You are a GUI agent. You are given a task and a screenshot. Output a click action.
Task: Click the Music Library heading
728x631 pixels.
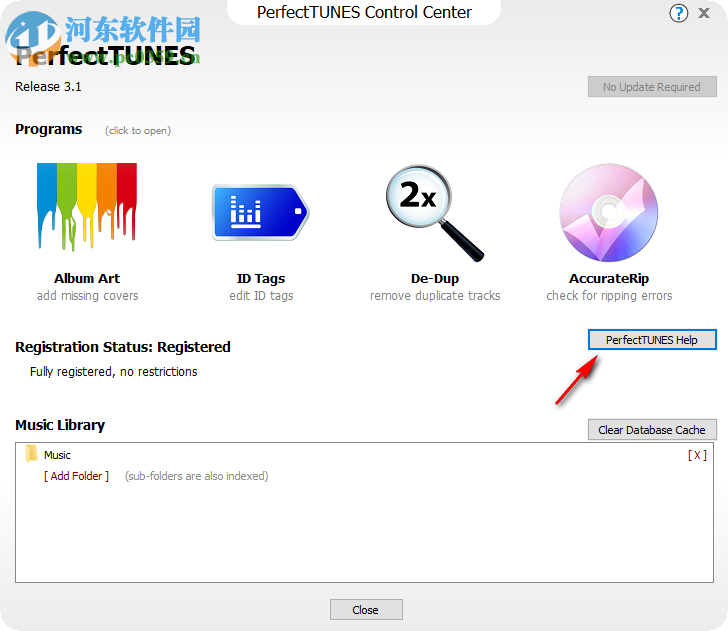[x=60, y=425]
